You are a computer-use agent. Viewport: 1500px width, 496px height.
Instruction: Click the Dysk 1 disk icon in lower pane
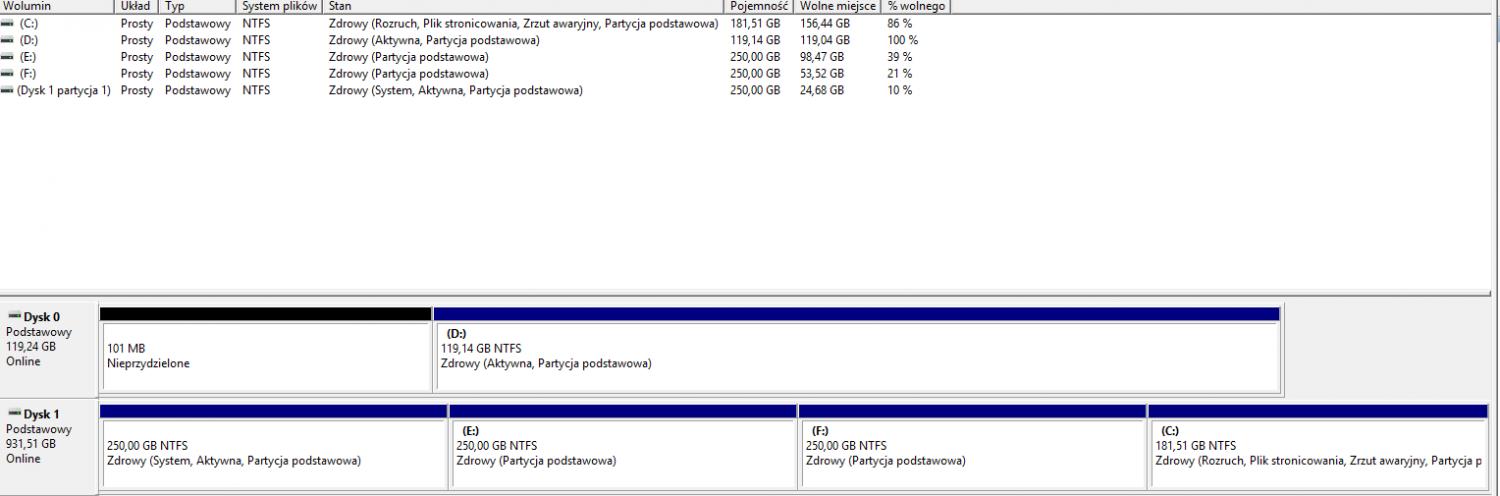tap(14, 414)
